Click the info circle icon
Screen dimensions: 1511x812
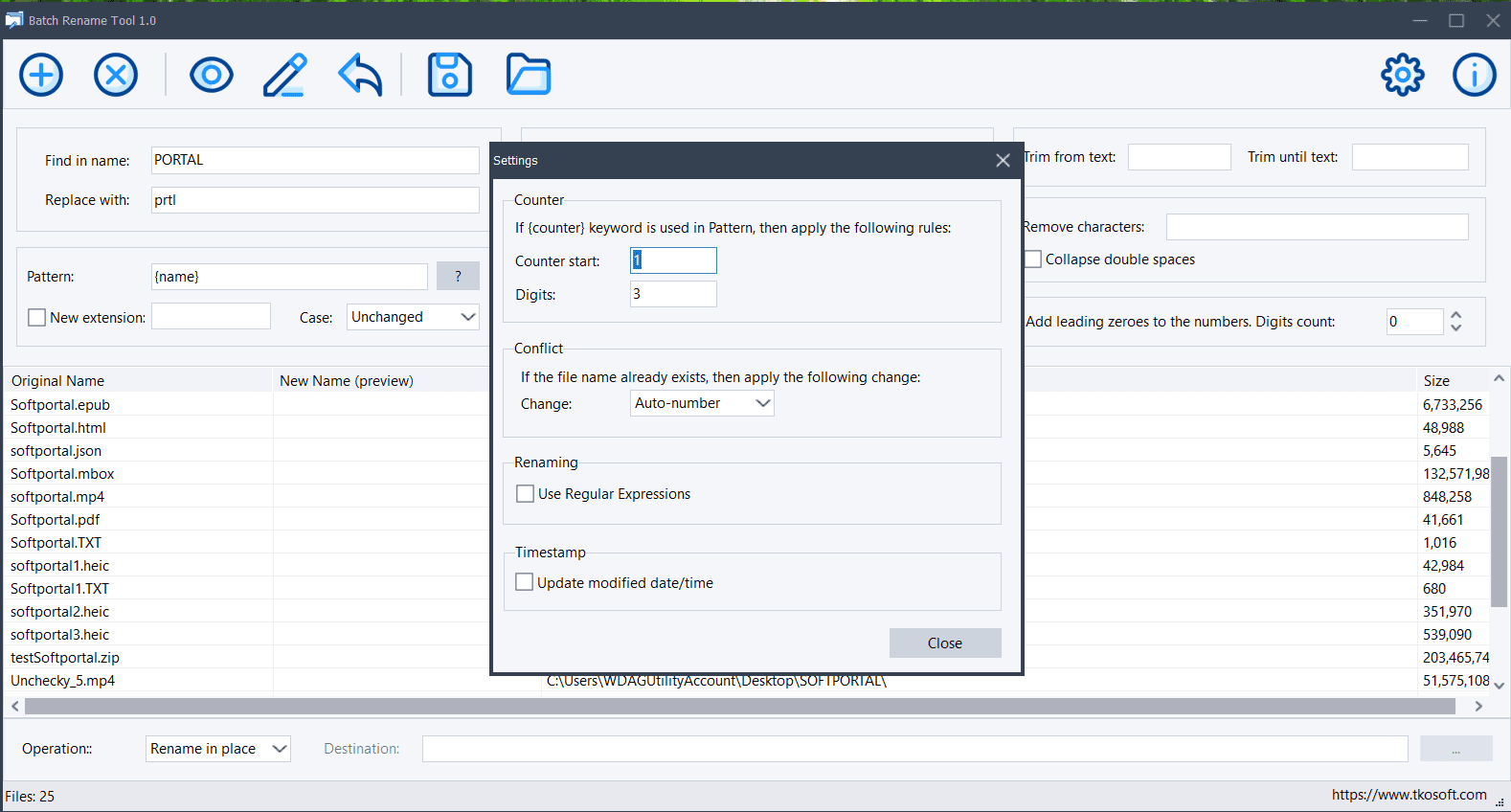pos(1475,75)
